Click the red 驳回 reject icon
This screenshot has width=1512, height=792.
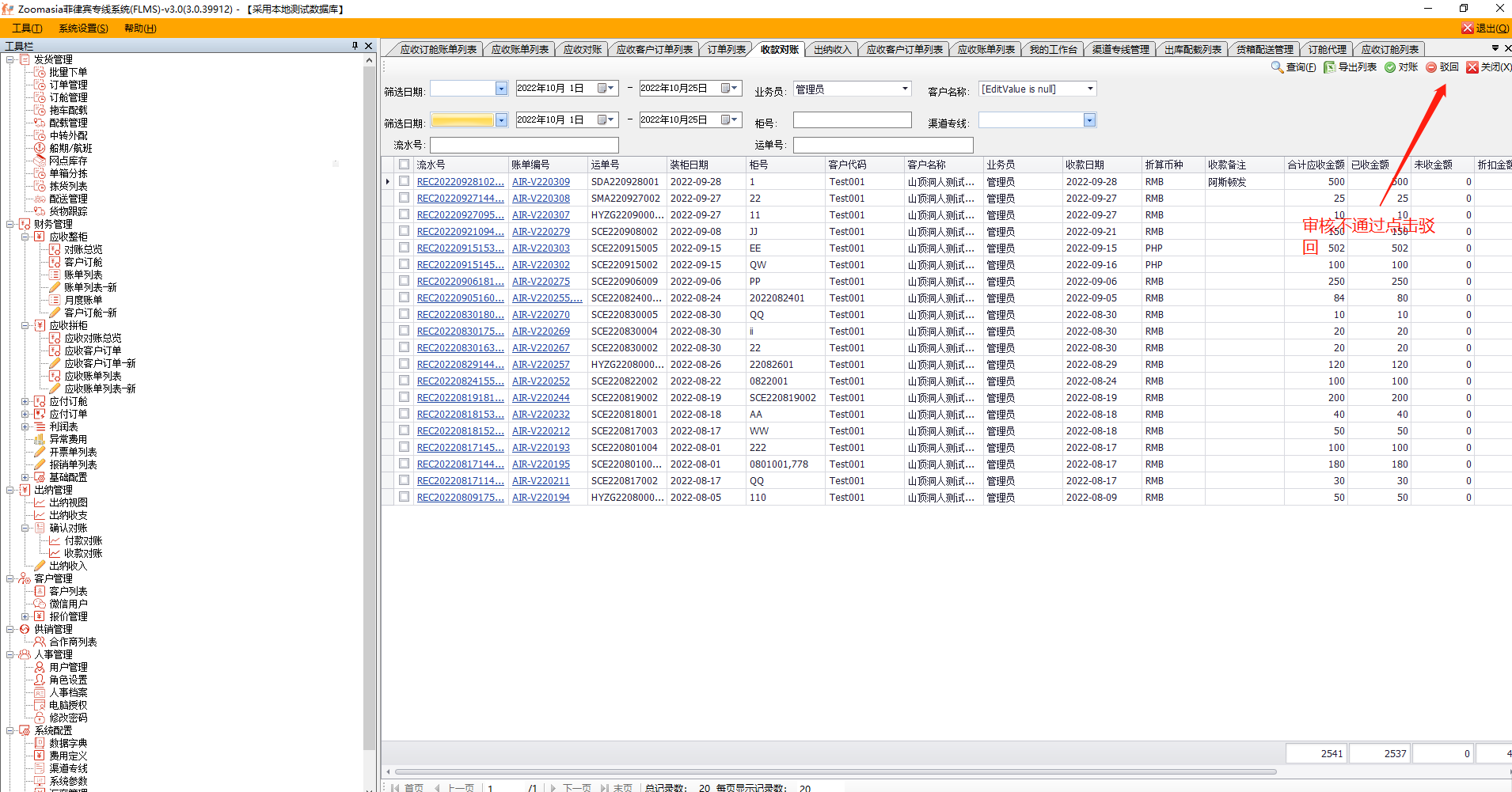pyautogui.click(x=1431, y=67)
